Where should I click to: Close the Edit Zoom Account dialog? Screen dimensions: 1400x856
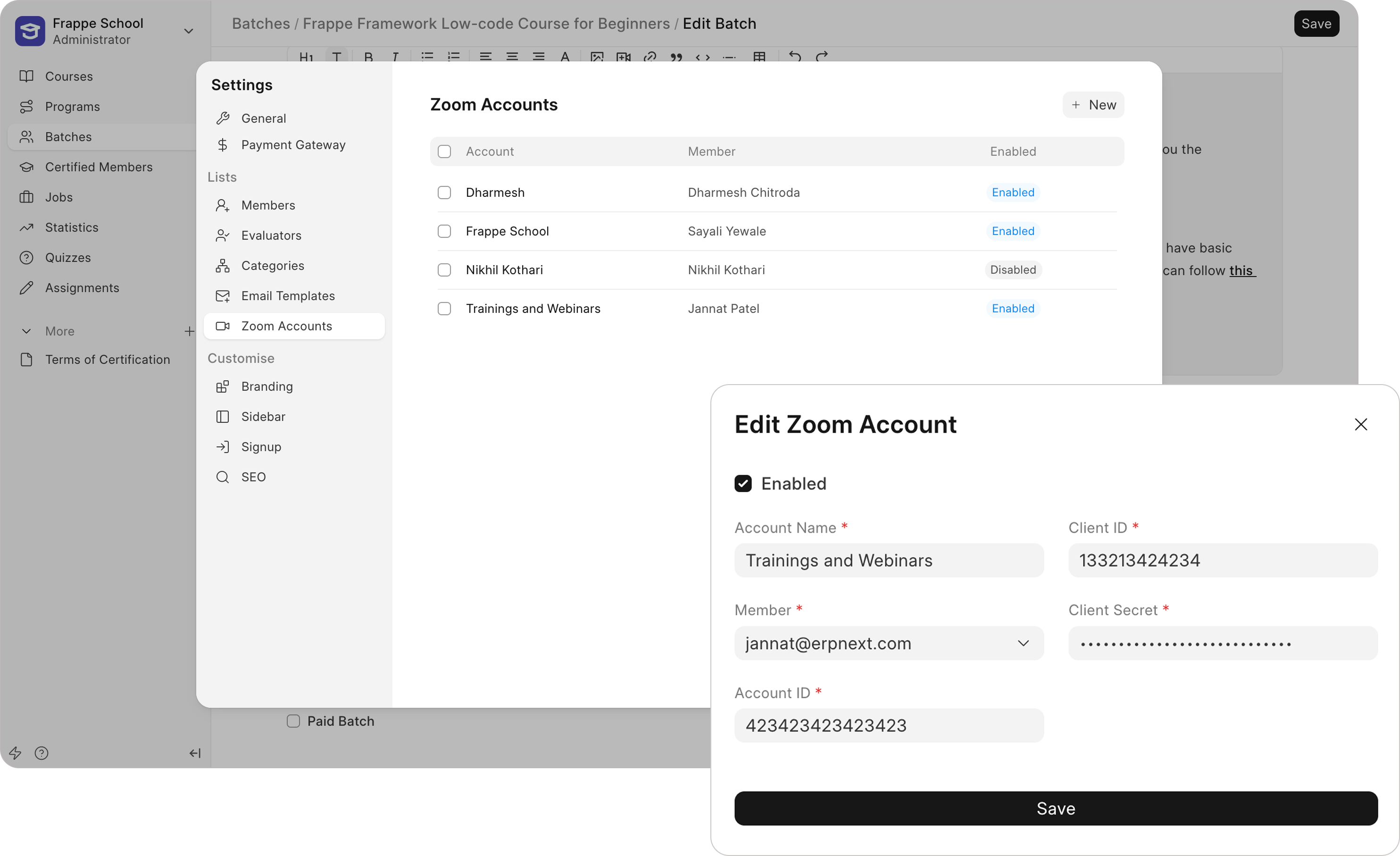(x=1360, y=424)
